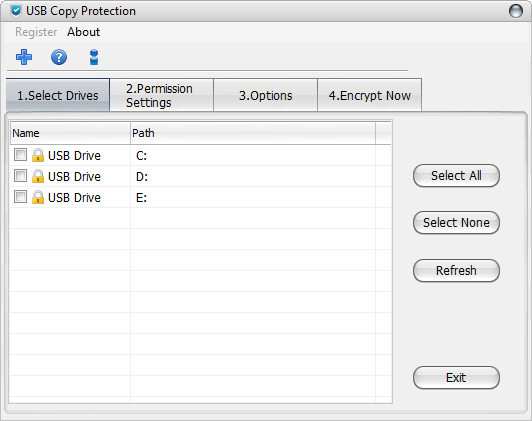Click the lock icon on D: row
This screenshot has height=421, width=532.
(38, 176)
